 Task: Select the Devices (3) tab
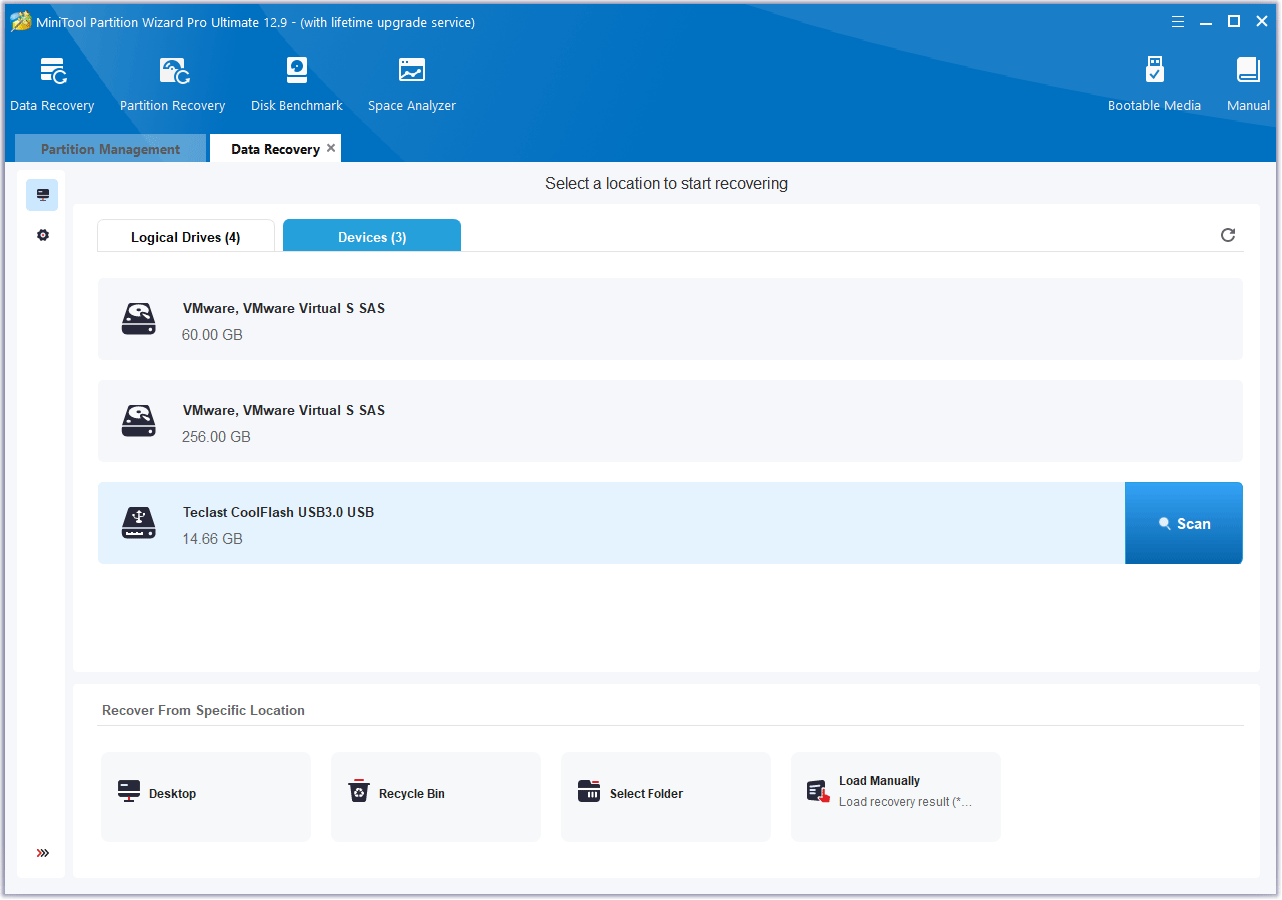[372, 237]
